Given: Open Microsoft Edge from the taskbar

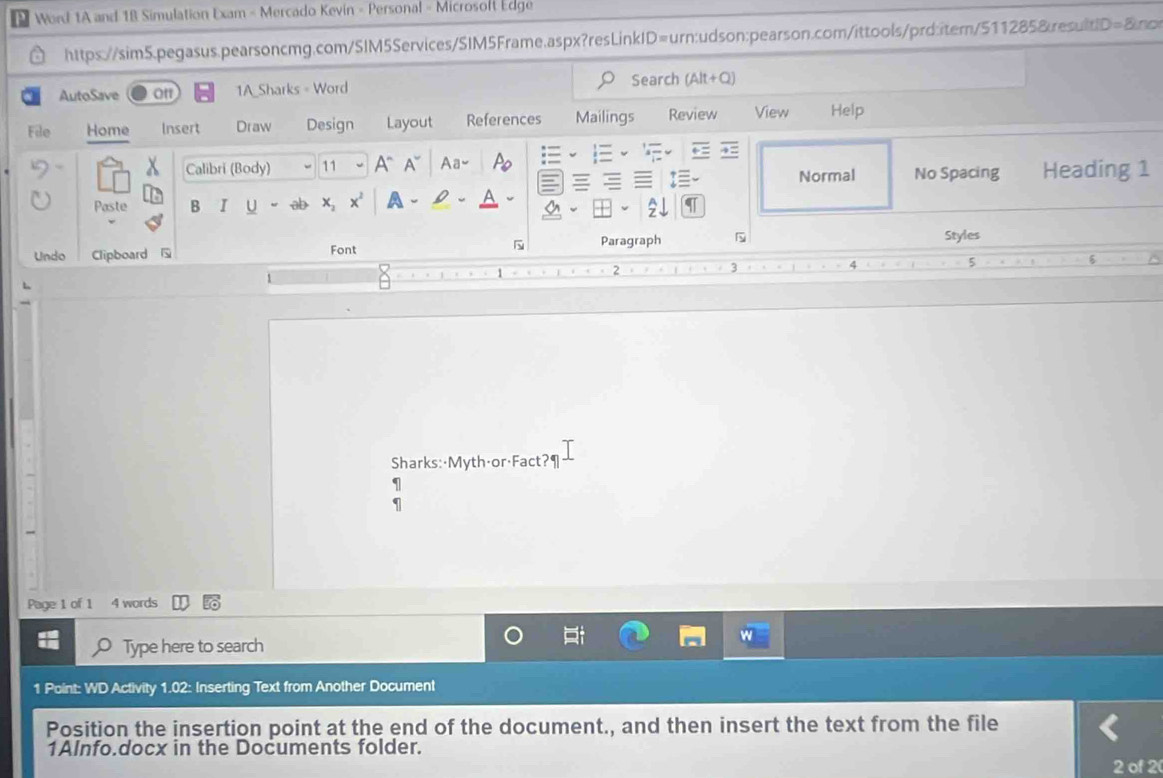Looking at the screenshot, I should pos(633,636).
